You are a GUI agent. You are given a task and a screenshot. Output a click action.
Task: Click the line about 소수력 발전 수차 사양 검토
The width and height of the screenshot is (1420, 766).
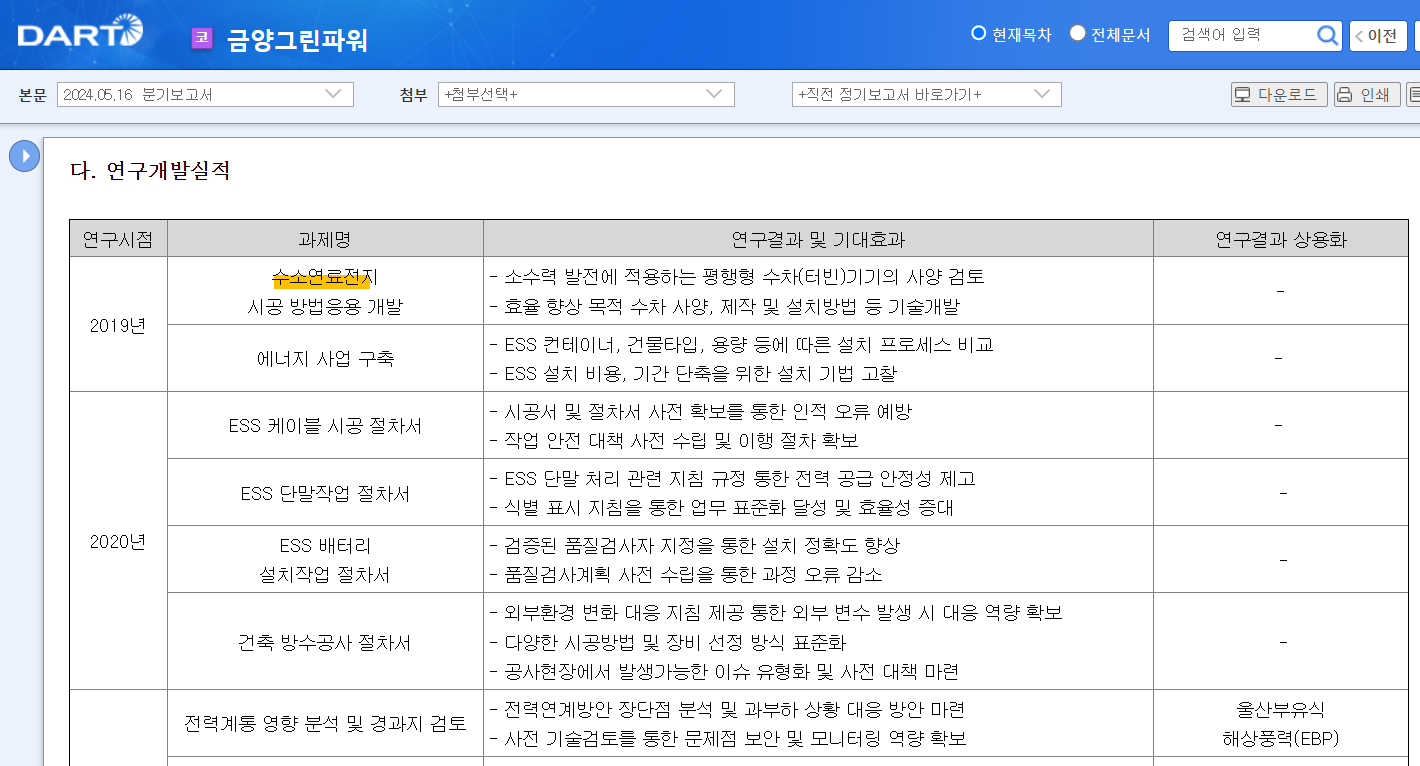click(737, 276)
